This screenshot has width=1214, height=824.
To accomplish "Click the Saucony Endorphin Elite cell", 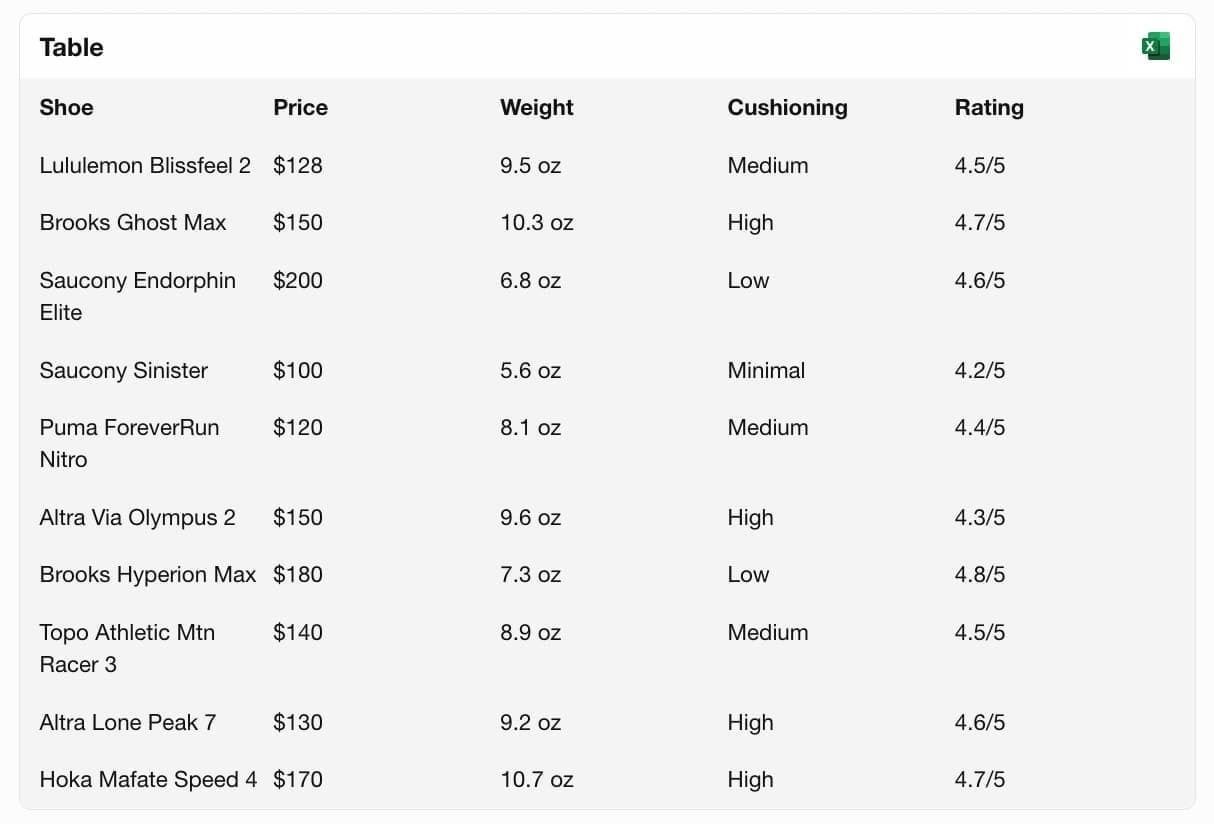I will click(137, 296).
